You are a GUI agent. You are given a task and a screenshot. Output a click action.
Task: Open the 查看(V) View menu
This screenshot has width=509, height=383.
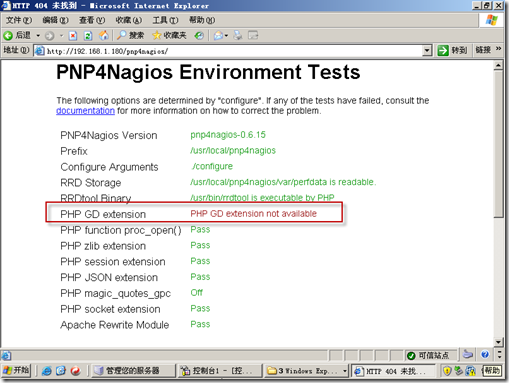pyautogui.click(x=92, y=20)
